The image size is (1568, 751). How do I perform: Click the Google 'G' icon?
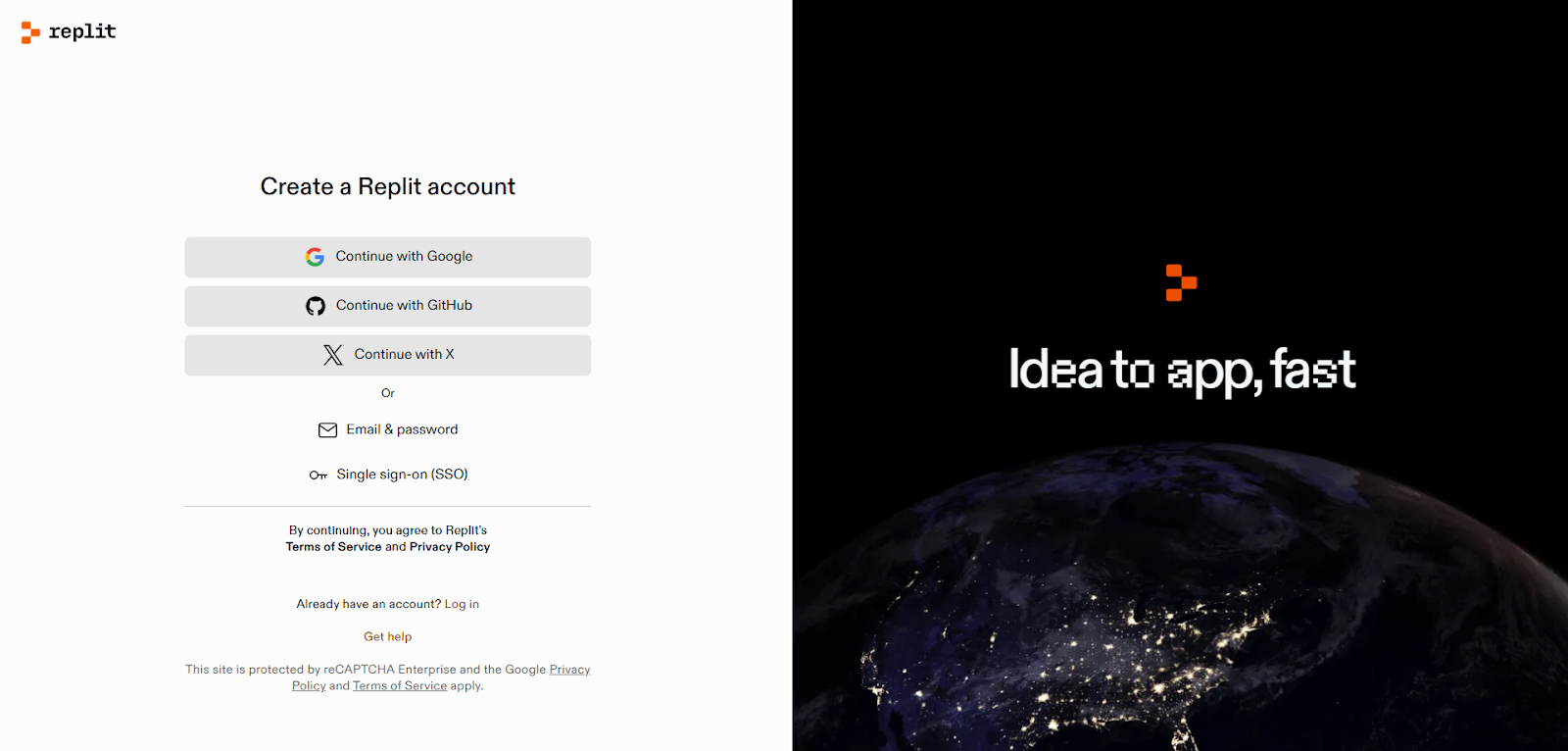[x=315, y=257]
